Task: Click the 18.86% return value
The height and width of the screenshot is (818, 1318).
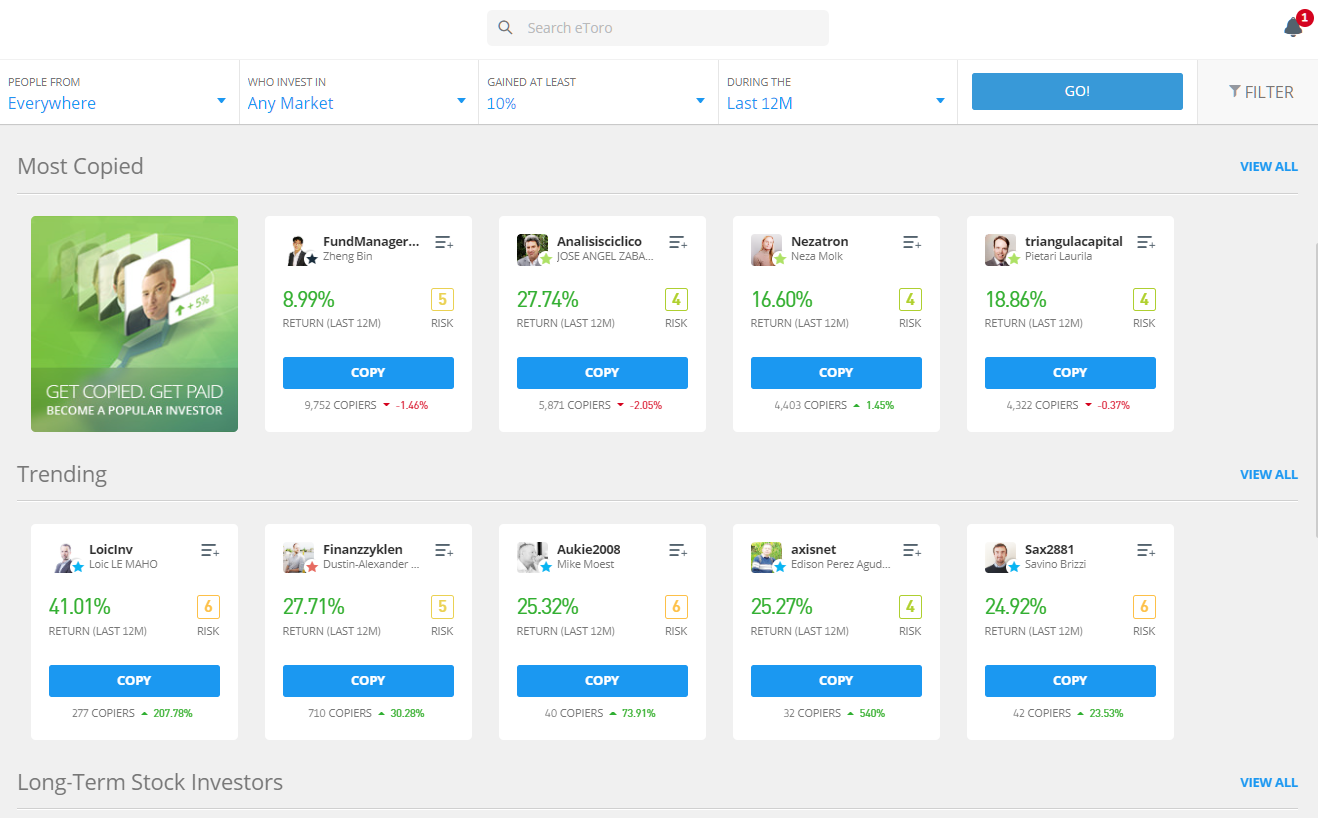Action: [1016, 299]
